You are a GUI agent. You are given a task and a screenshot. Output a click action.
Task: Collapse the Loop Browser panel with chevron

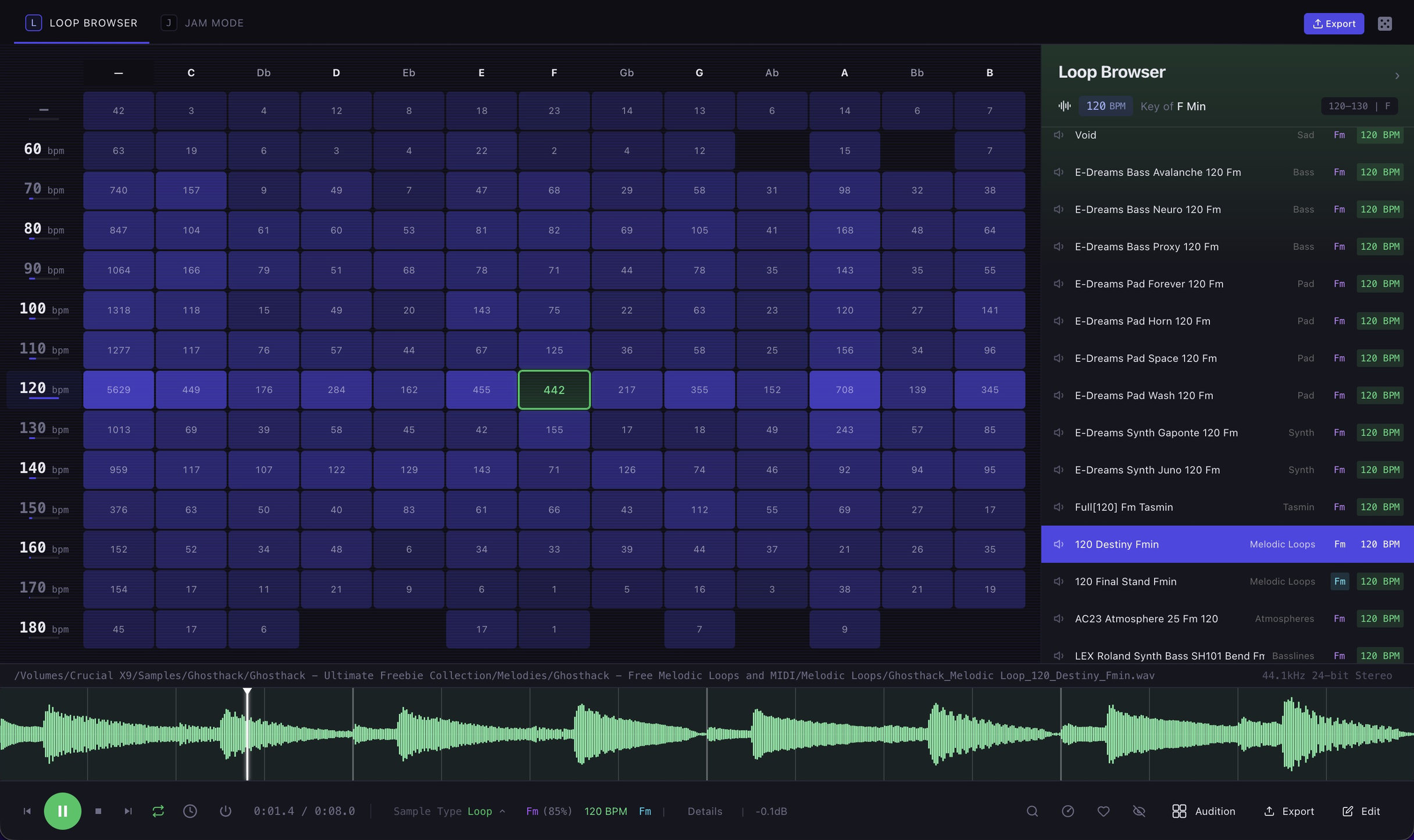click(x=1397, y=76)
